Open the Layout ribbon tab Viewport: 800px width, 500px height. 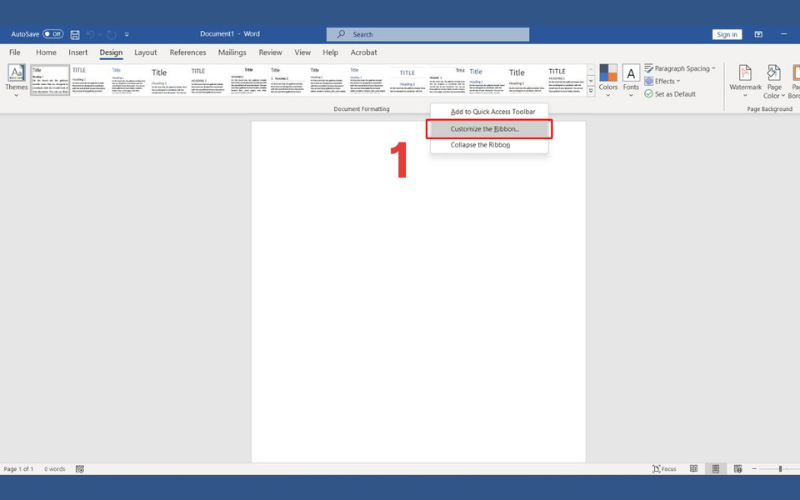coord(146,52)
